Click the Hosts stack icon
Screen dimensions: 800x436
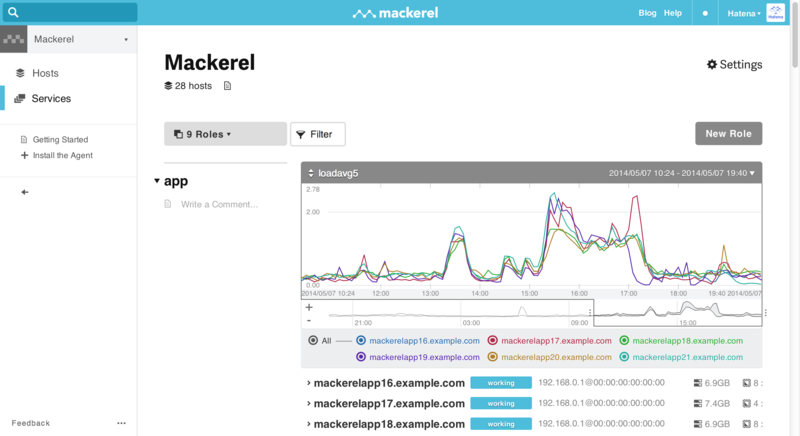click(20, 73)
